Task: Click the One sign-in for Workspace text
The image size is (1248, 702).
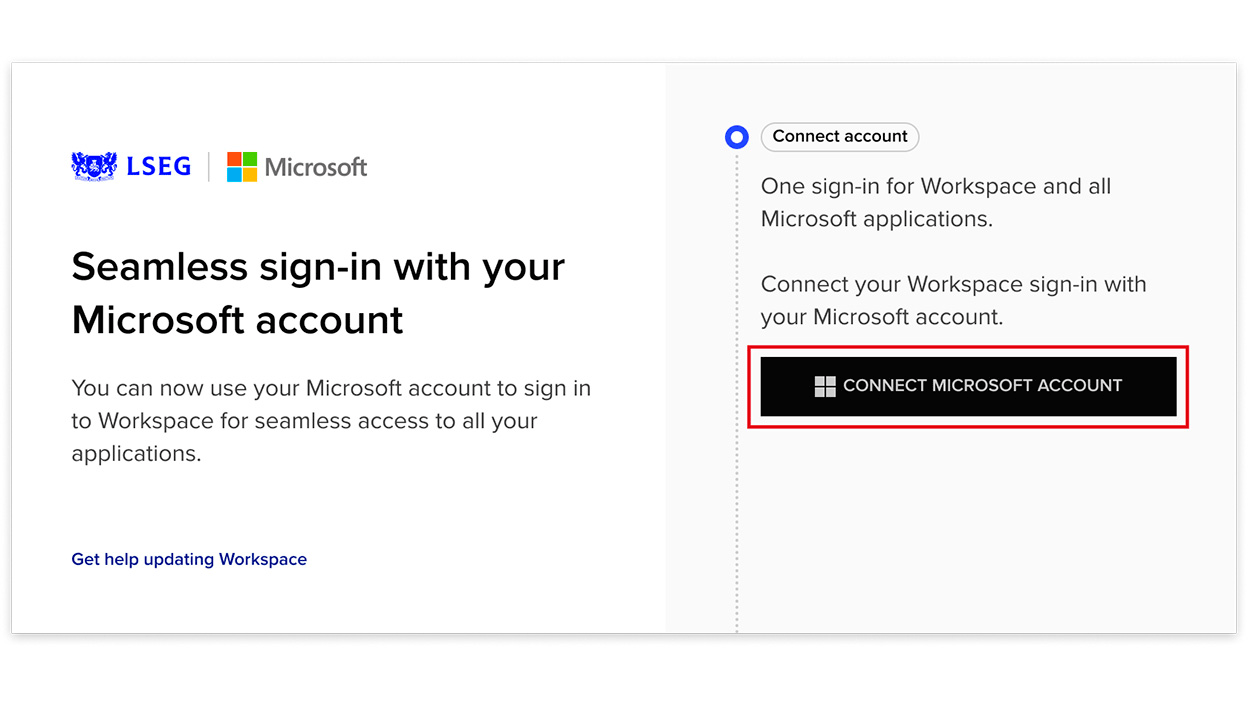Action: pyautogui.click(x=936, y=202)
